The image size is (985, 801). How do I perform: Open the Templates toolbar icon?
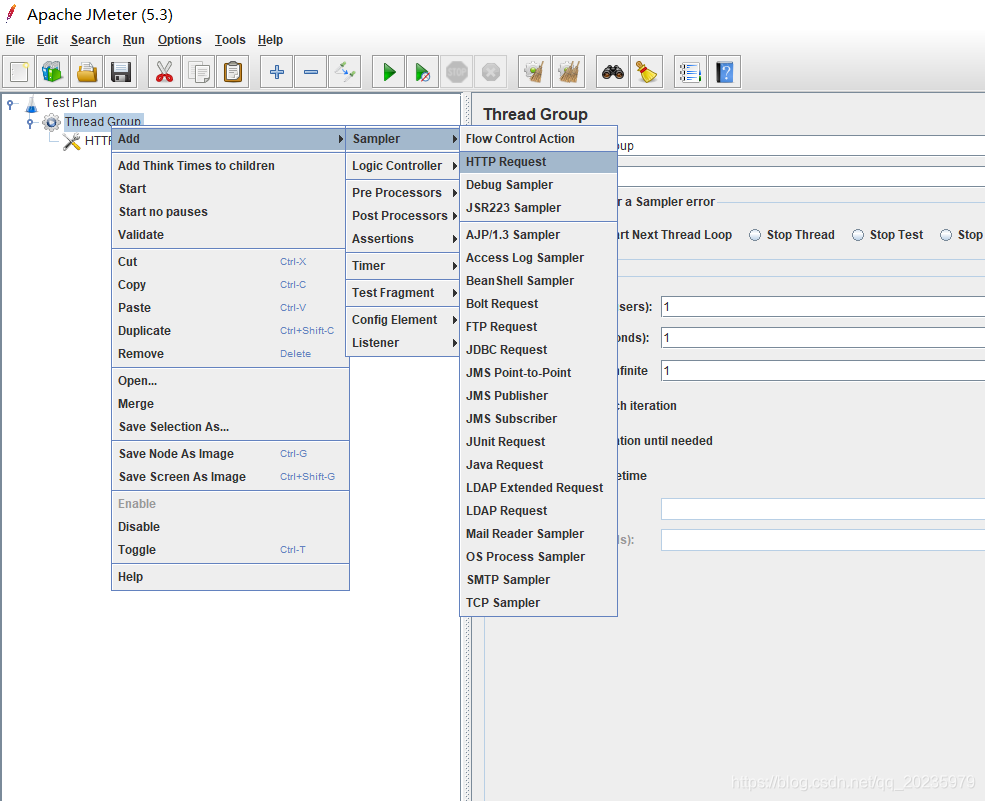pyautogui.click(x=53, y=72)
